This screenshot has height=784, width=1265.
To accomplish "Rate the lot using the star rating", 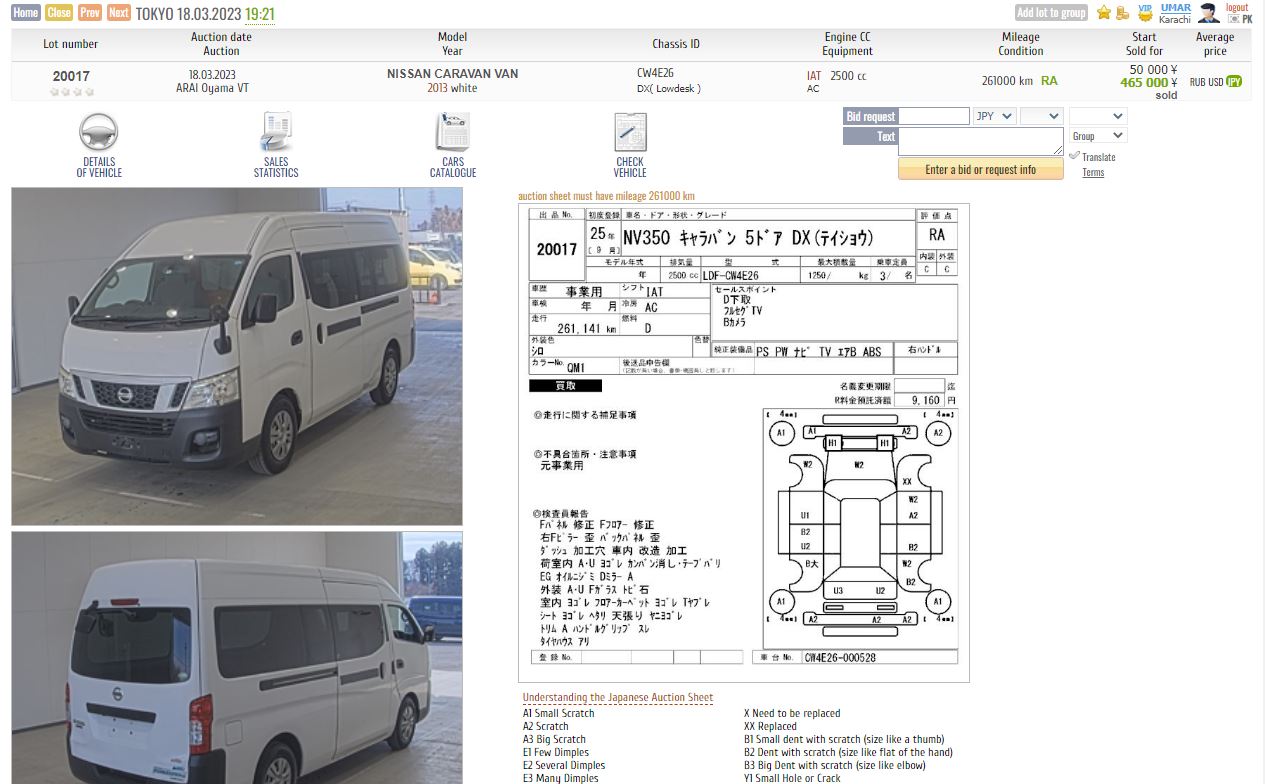I will tap(71, 92).
